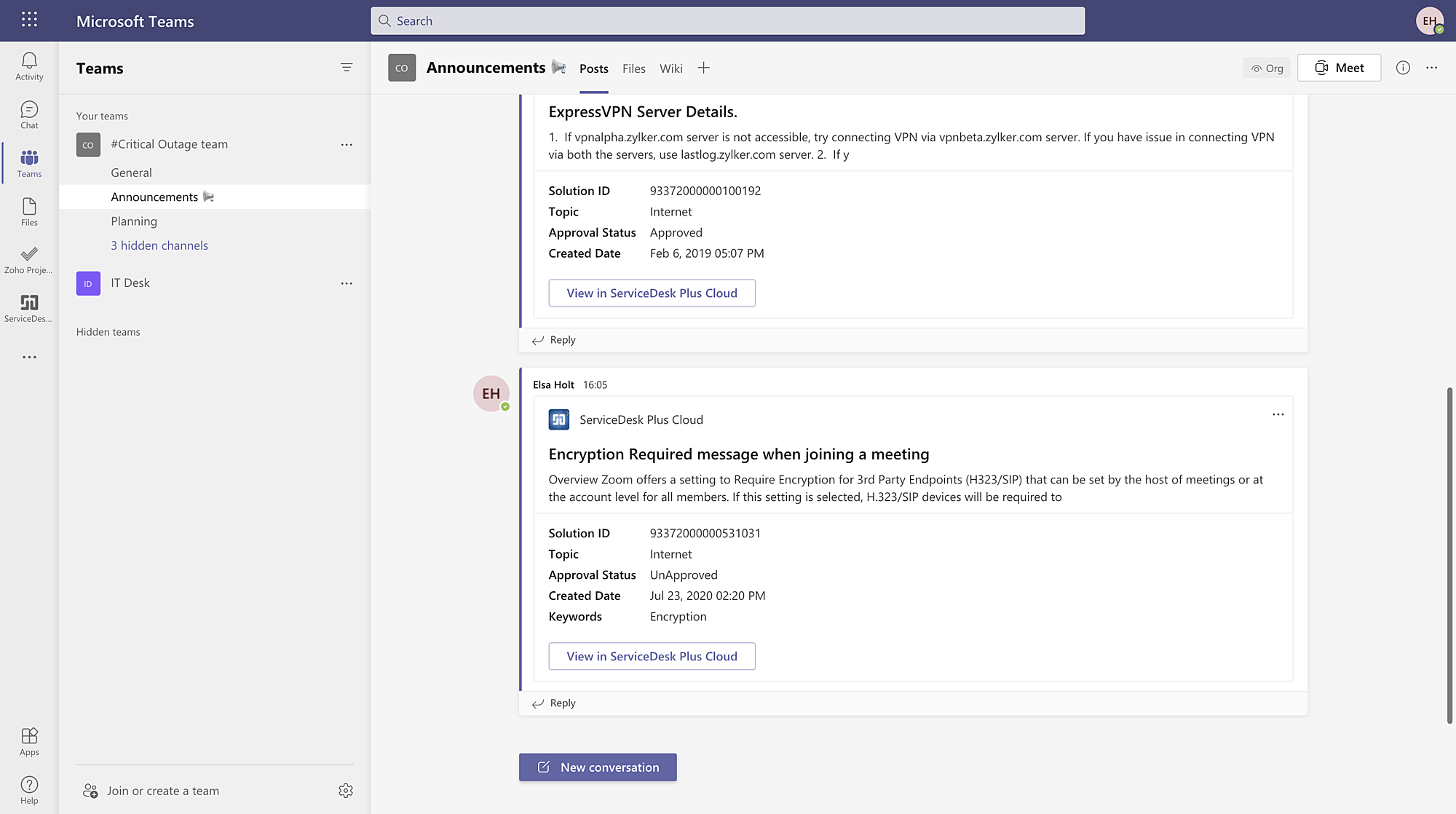
Task: Open the IT Desk team
Action: click(130, 282)
